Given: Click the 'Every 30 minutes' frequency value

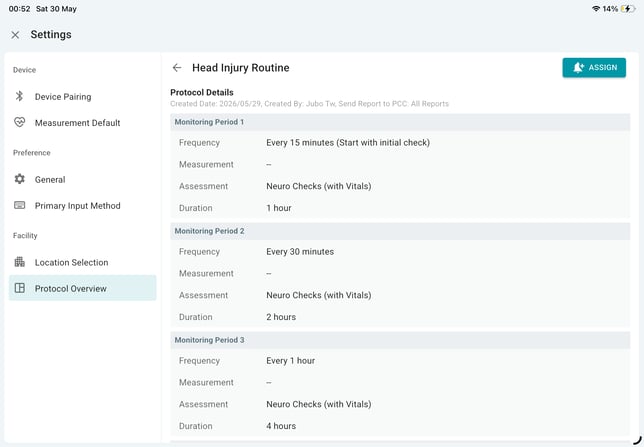Looking at the screenshot, I should (300, 251).
